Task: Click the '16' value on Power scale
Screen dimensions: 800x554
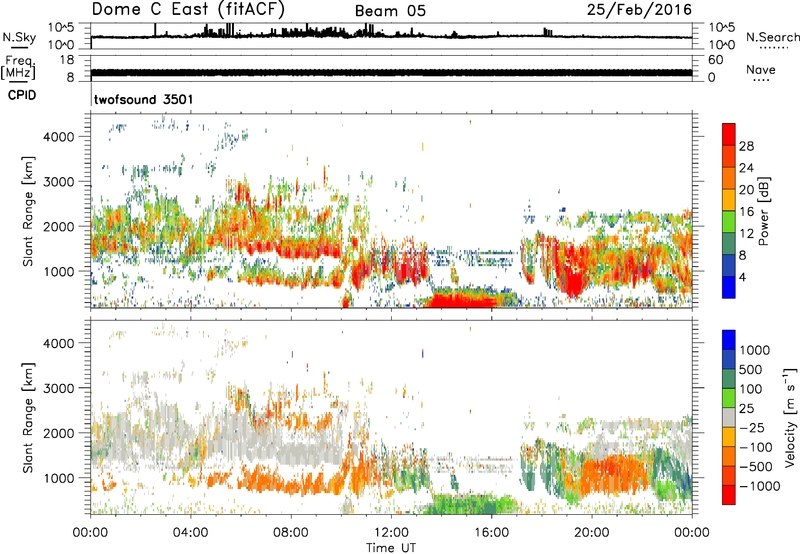Action: coord(746,212)
